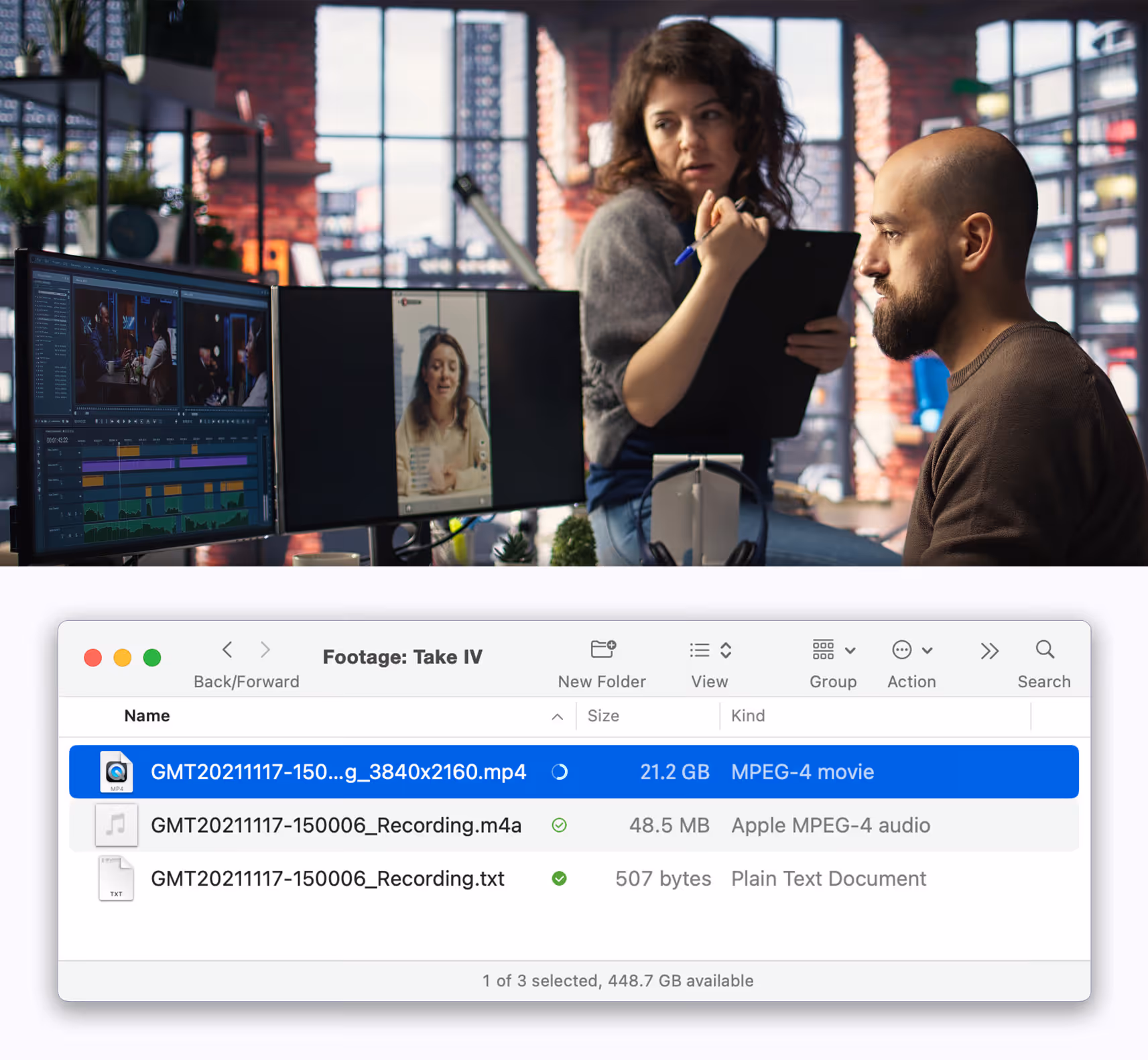Create a new folder using the New Folder icon
Viewport: 1148px width, 1060px height.
tap(602, 649)
